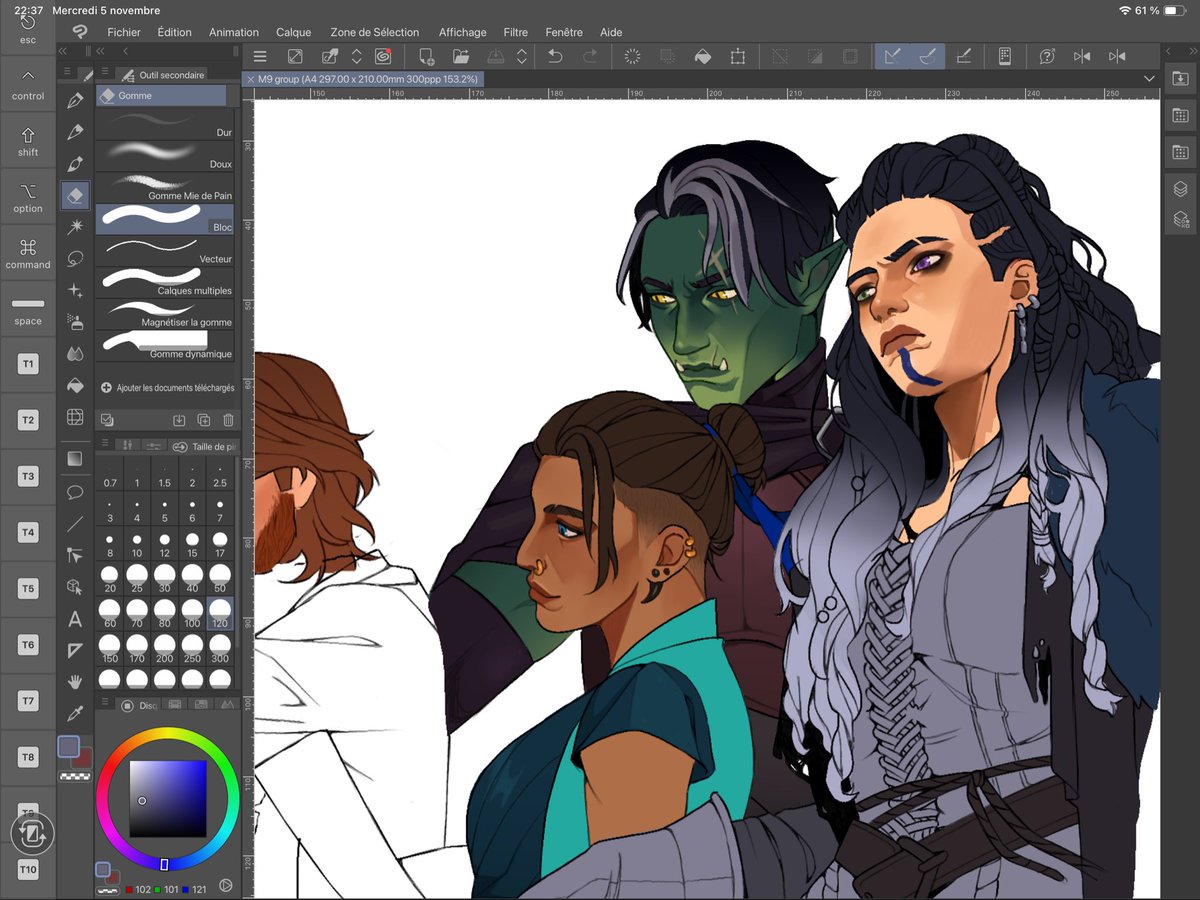Viewport: 1200px width, 900px height.
Task: Click the Open file folder icon
Action: (x=461, y=56)
